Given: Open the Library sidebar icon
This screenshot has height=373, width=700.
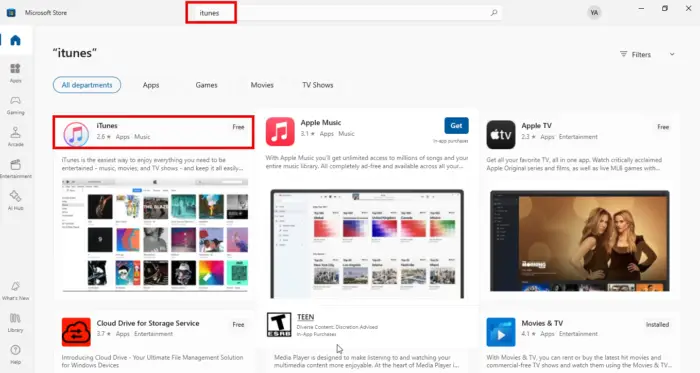Looking at the screenshot, I should click(x=15, y=322).
